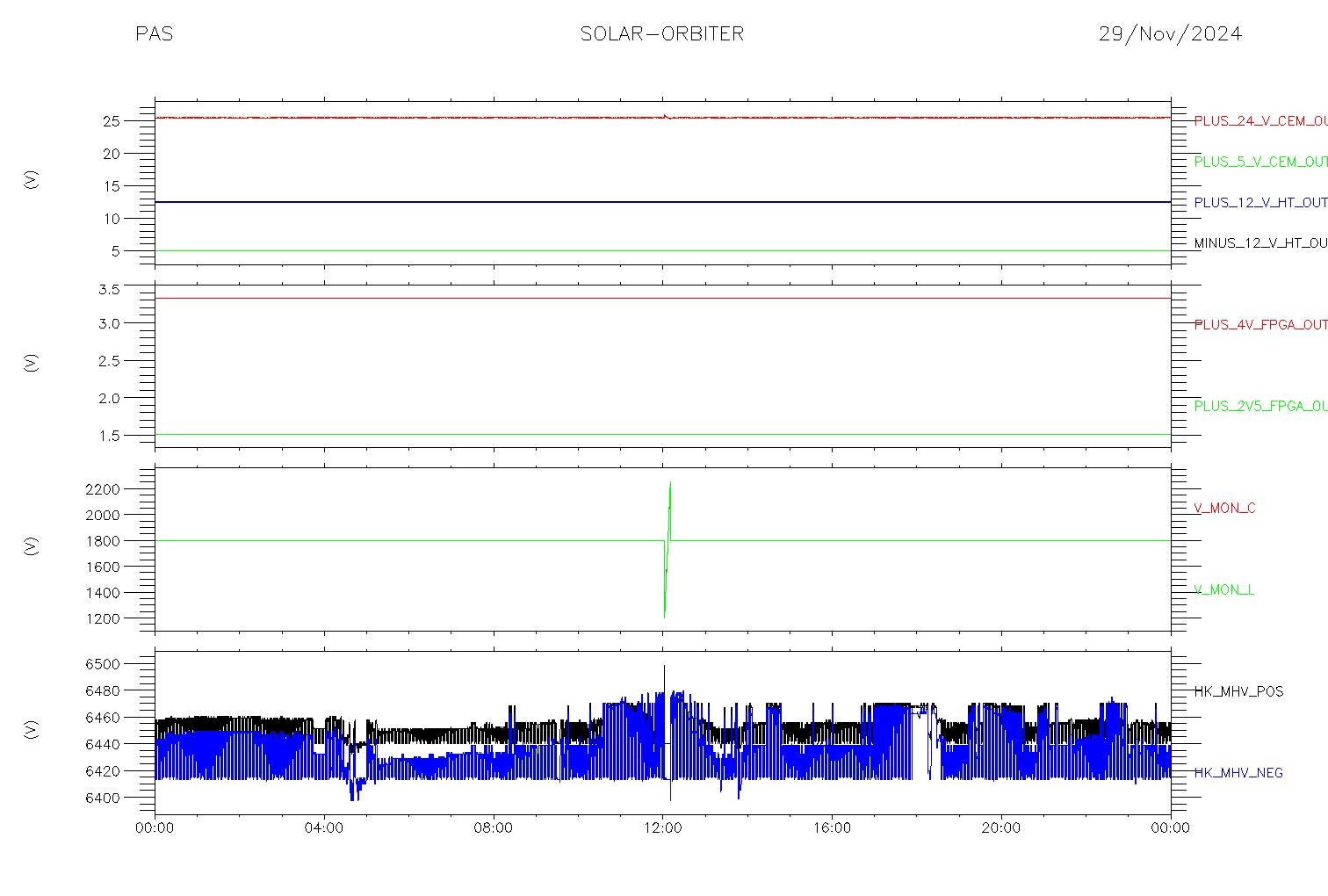
Task: Select the PLUS_4V_FPGA_OUT legend label
Action: pos(1260,325)
